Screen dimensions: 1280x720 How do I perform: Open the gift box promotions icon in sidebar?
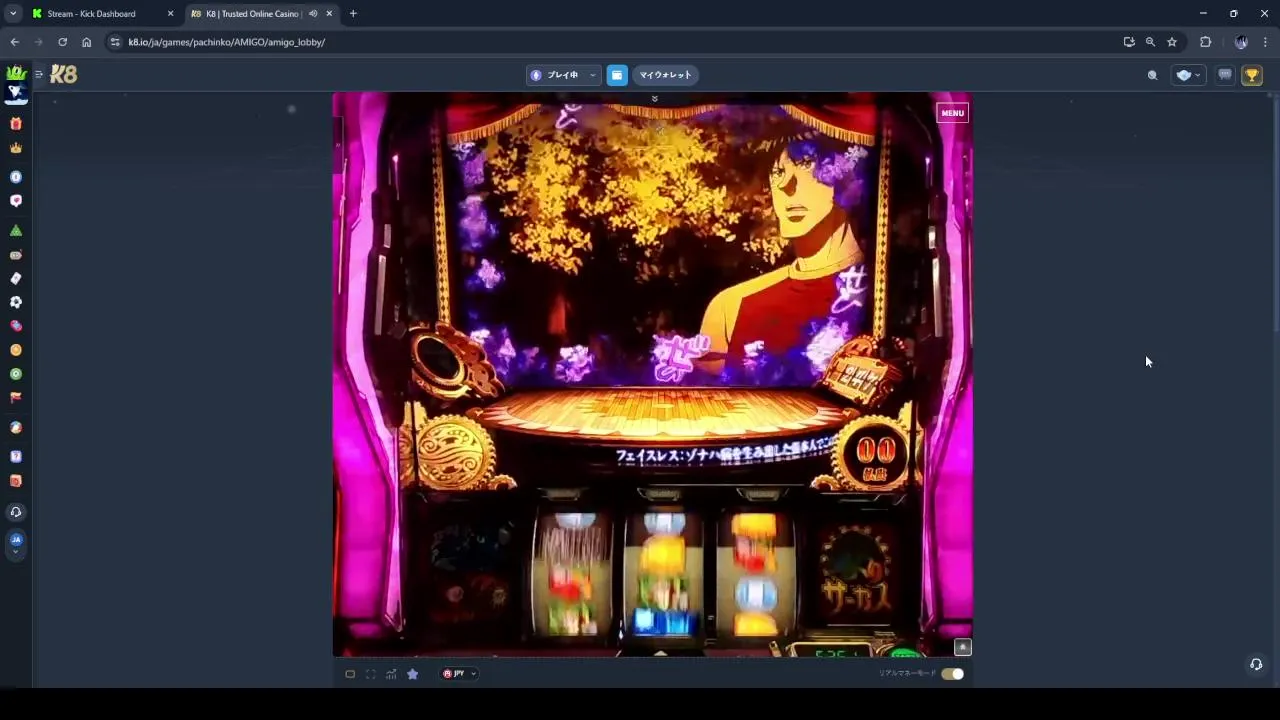[16, 124]
